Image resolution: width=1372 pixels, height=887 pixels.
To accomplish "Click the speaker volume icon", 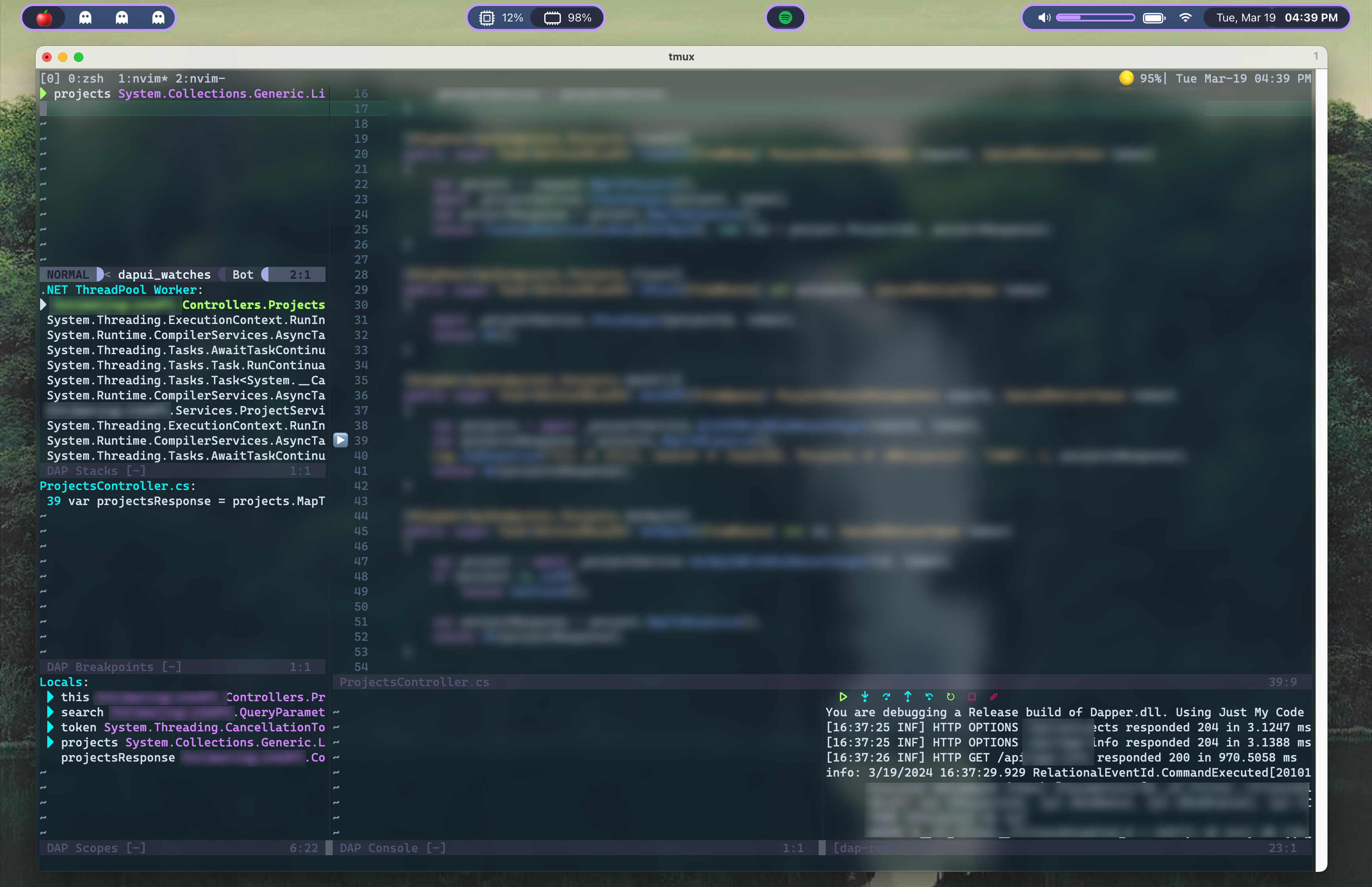I will [x=1044, y=18].
